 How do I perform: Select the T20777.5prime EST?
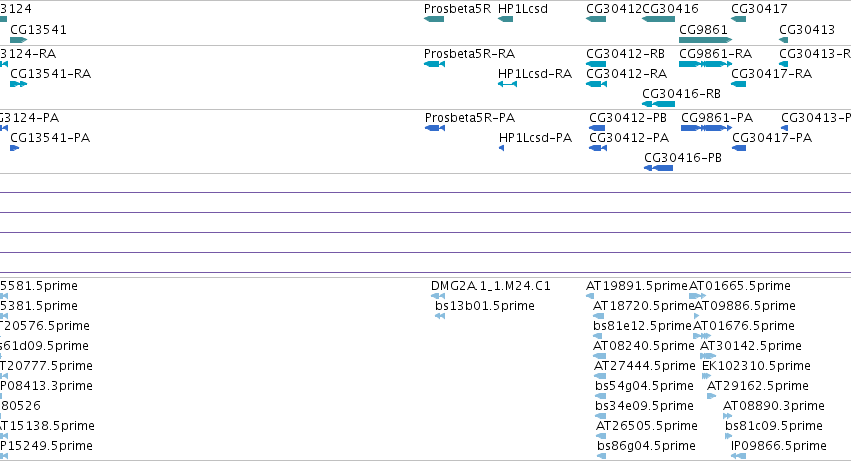point(4,376)
